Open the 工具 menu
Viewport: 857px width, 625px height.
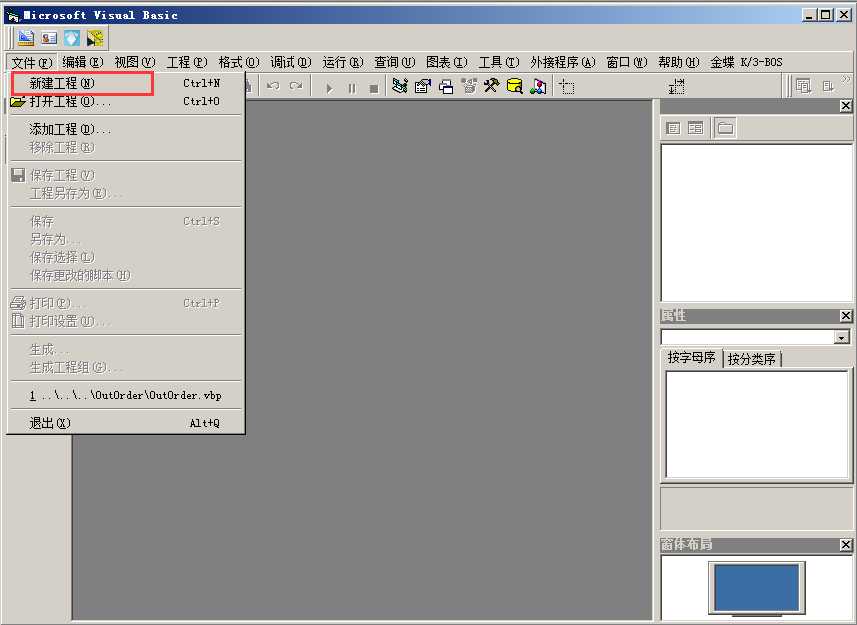coord(498,62)
